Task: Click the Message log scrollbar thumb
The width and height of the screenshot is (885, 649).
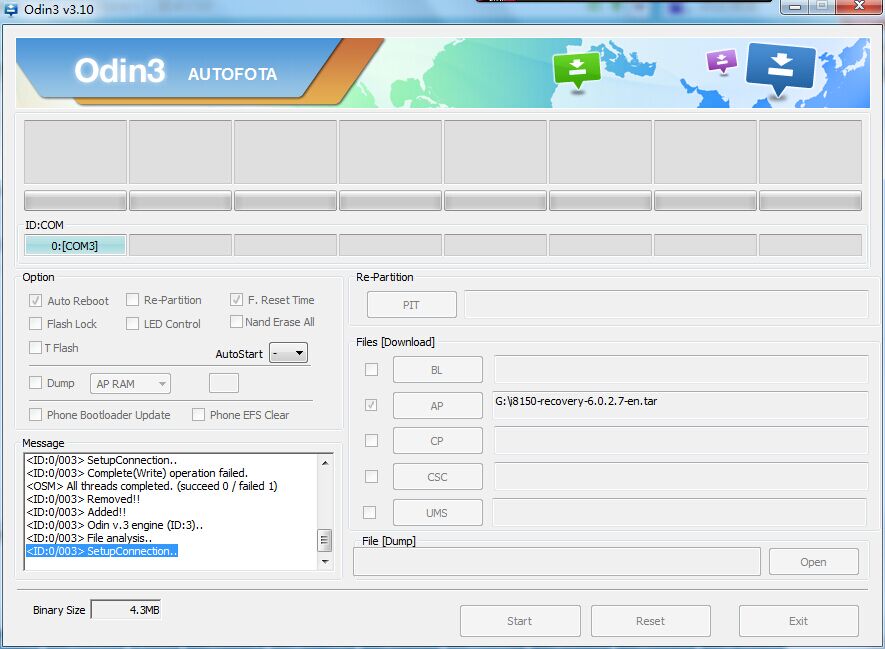Action: 325,540
